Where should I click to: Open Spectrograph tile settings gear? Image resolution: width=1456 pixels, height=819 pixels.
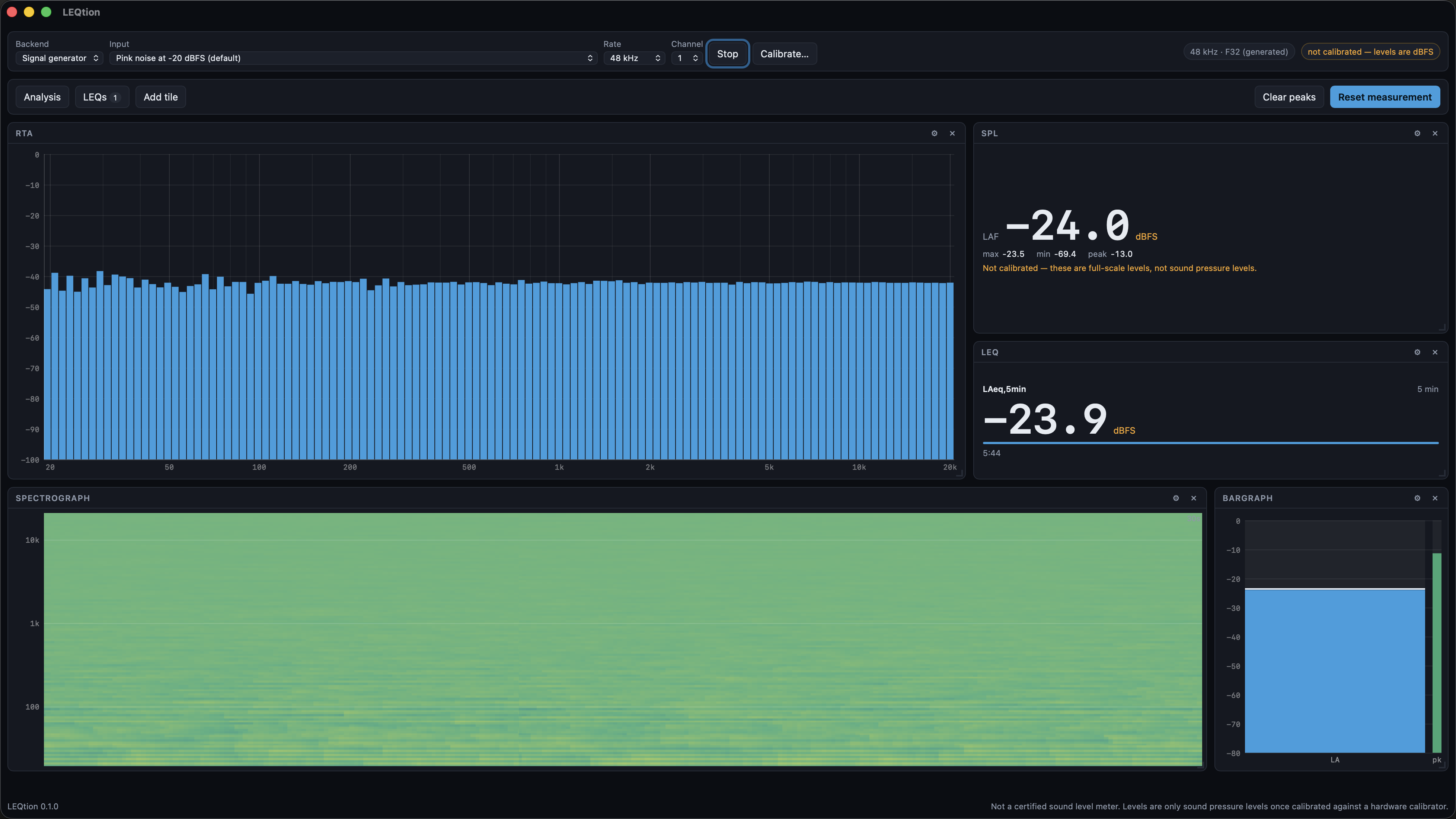point(1176,498)
